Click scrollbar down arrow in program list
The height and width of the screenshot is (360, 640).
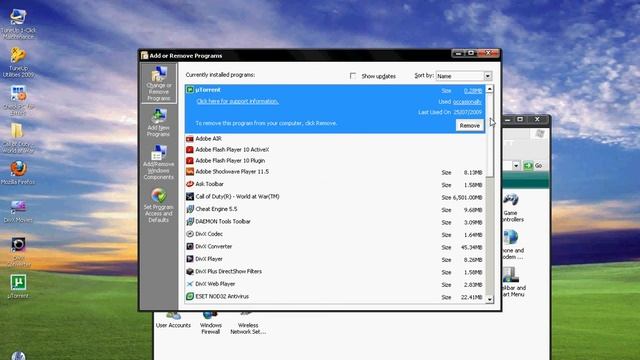(x=490, y=299)
